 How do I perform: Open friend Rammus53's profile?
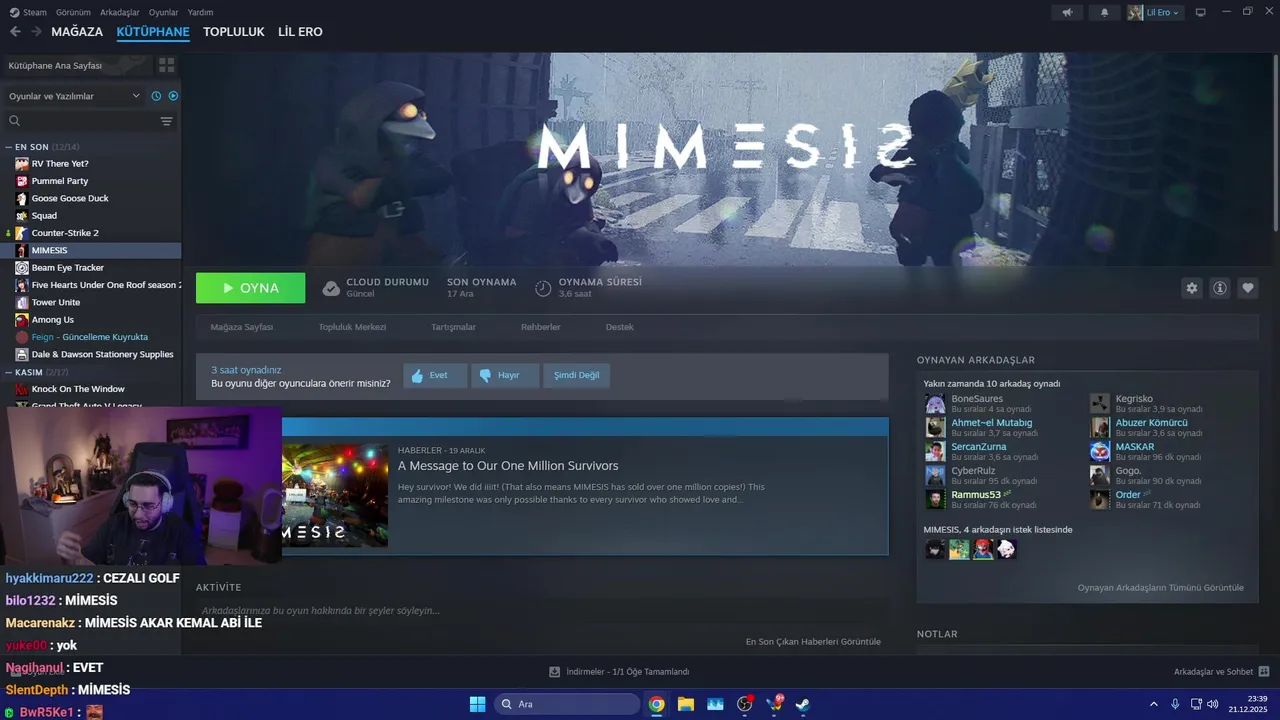976,495
